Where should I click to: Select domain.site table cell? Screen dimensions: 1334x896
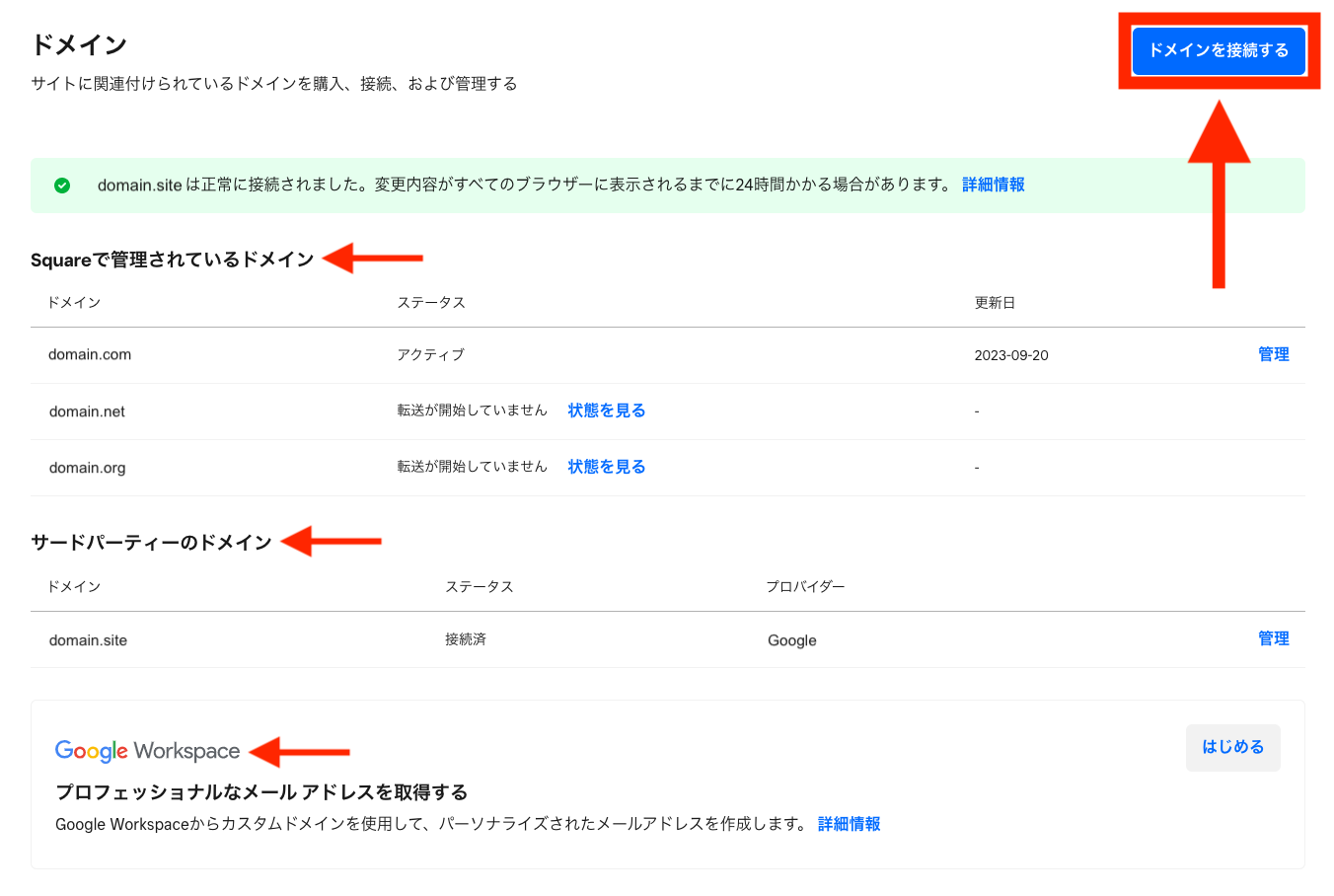(x=88, y=640)
